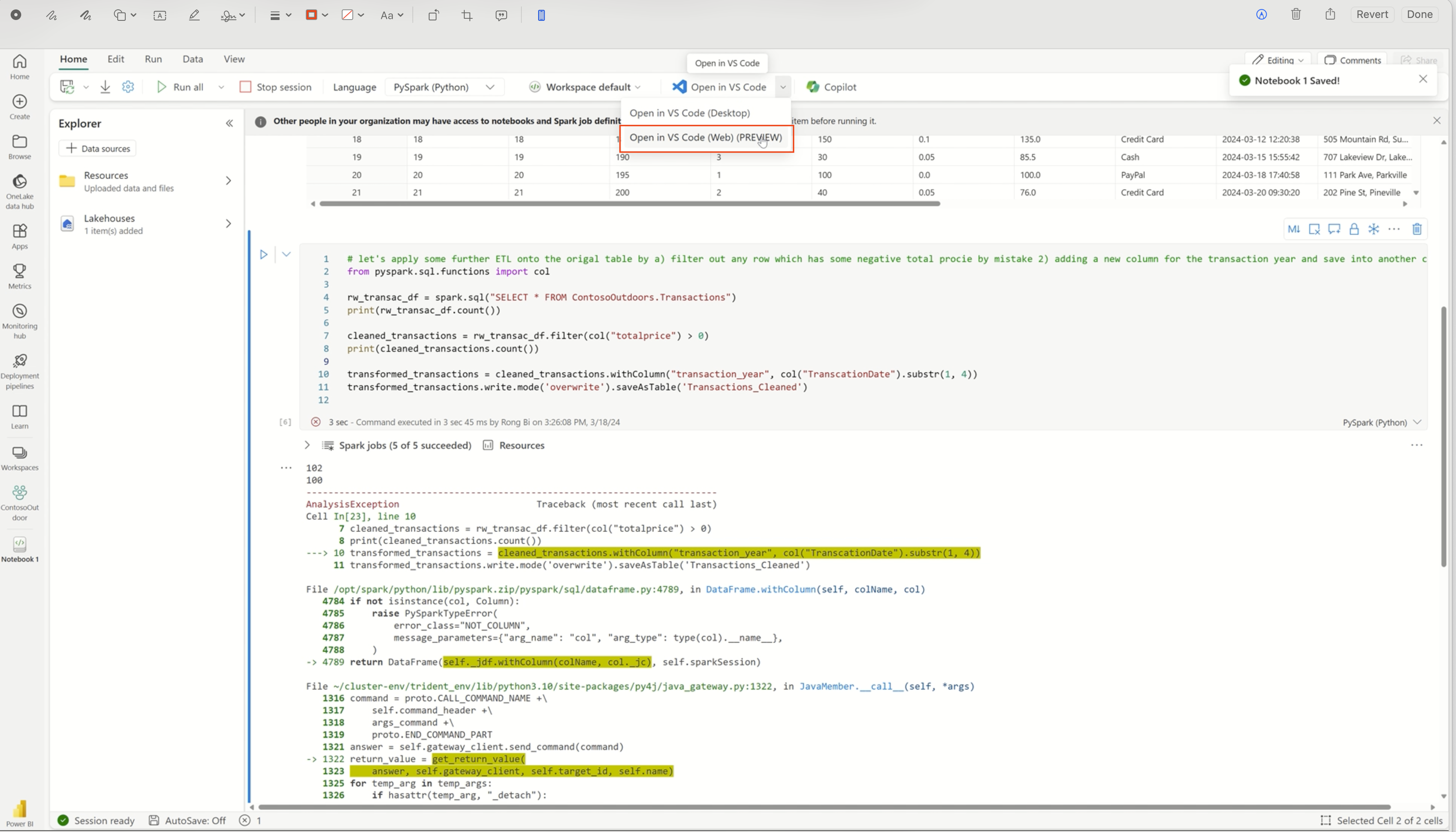
Task: Switch to the Edit ribbon tab
Action: [116, 59]
